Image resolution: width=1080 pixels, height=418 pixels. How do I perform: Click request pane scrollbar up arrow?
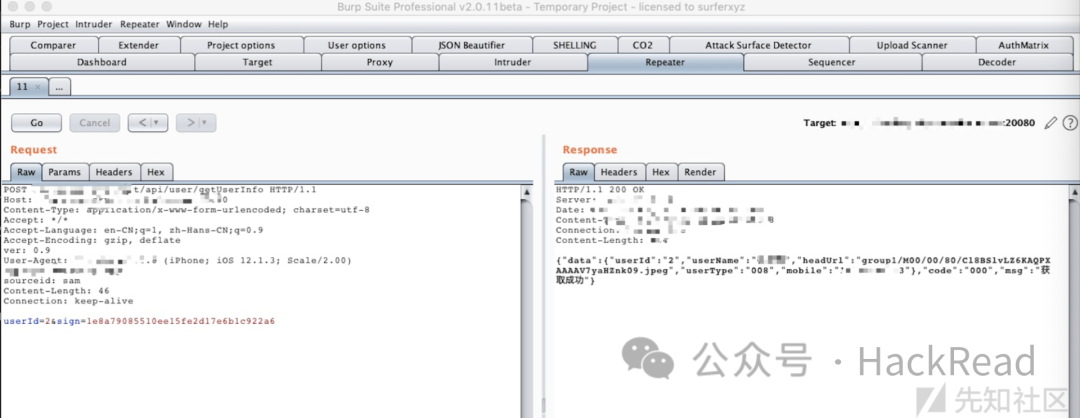pos(528,191)
